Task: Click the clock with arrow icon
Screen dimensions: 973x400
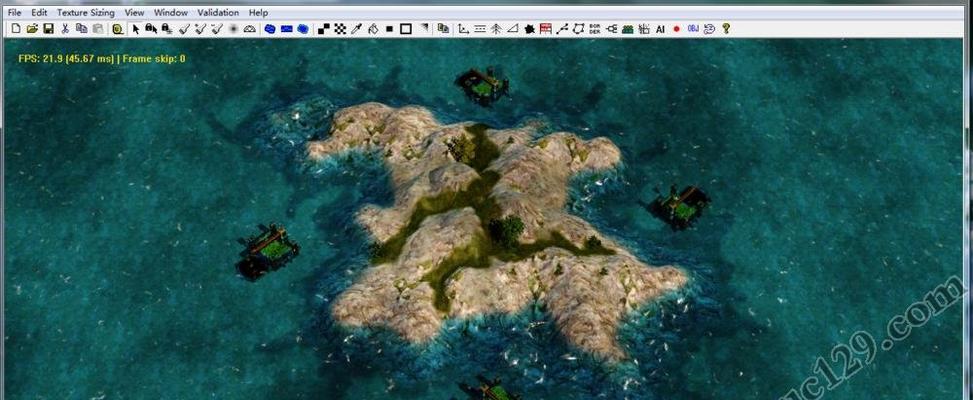Action: click(709, 29)
